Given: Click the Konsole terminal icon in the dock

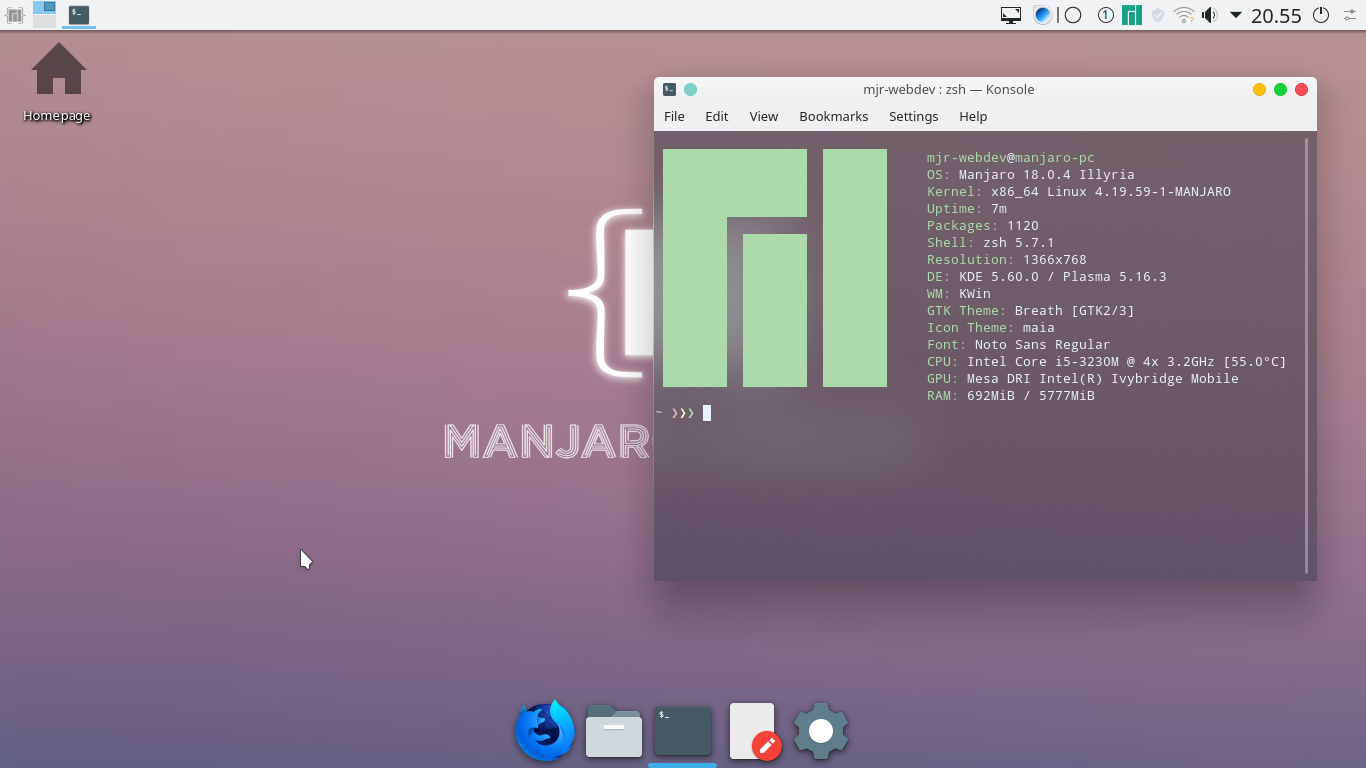Looking at the screenshot, I should pyautogui.click(x=683, y=731).
